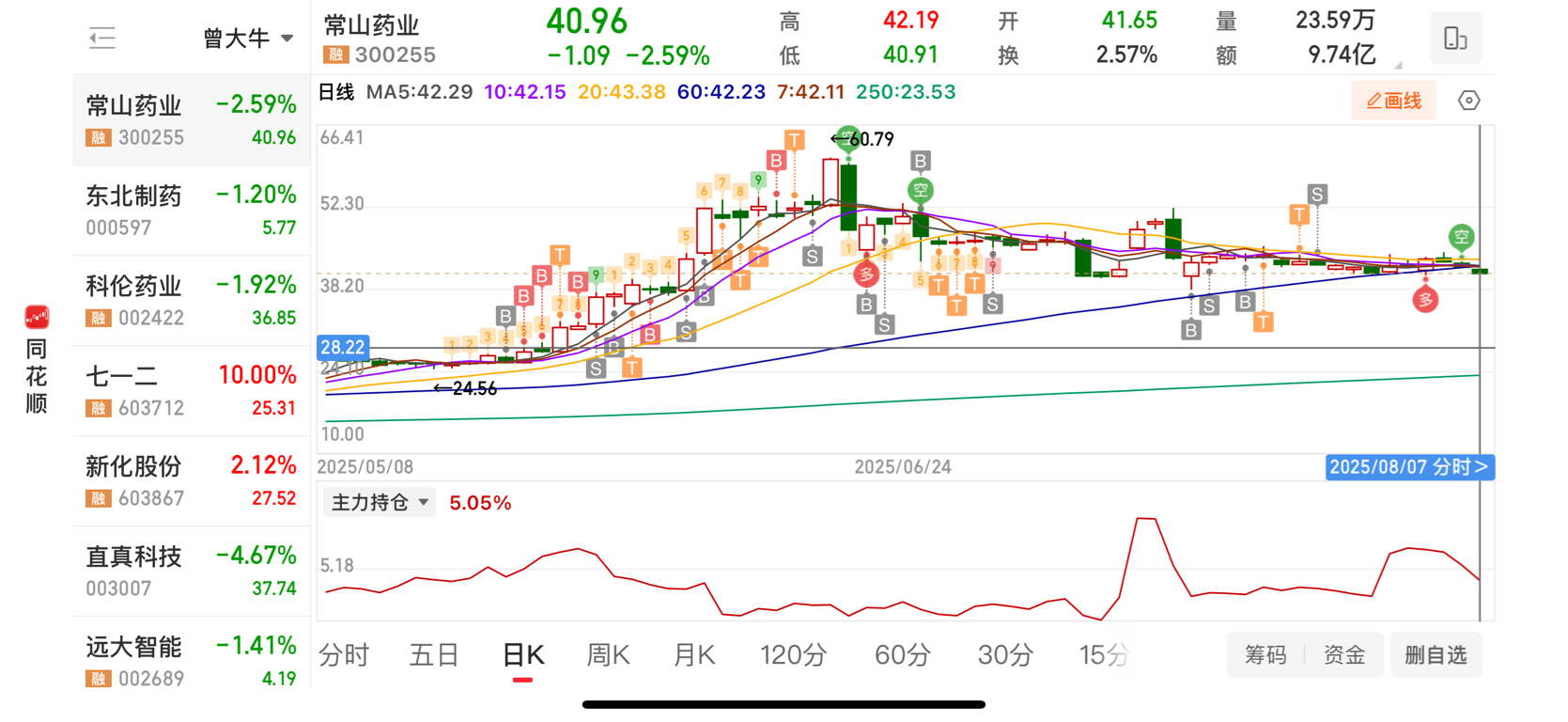Select 常山药业 300255 in watchlist

tap(191, 120)
